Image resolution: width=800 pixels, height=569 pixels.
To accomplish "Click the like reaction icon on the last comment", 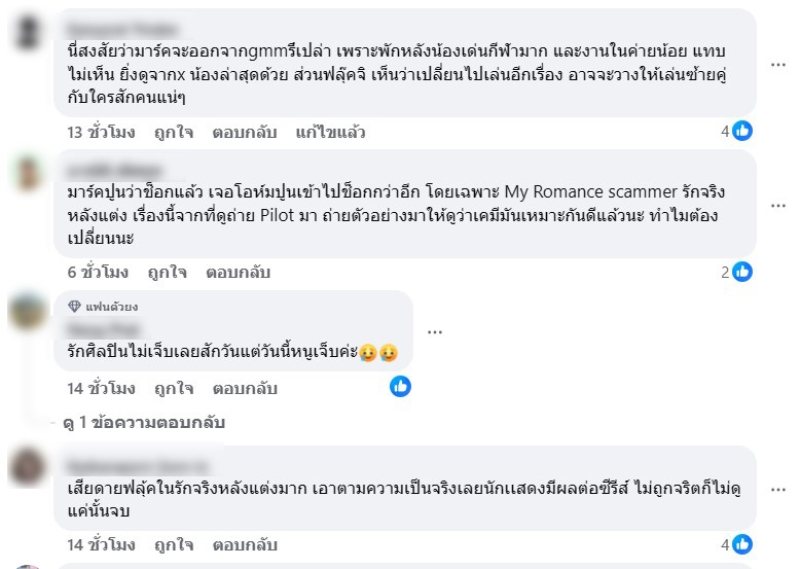I will pyautogui.click(x=742, y=544).
